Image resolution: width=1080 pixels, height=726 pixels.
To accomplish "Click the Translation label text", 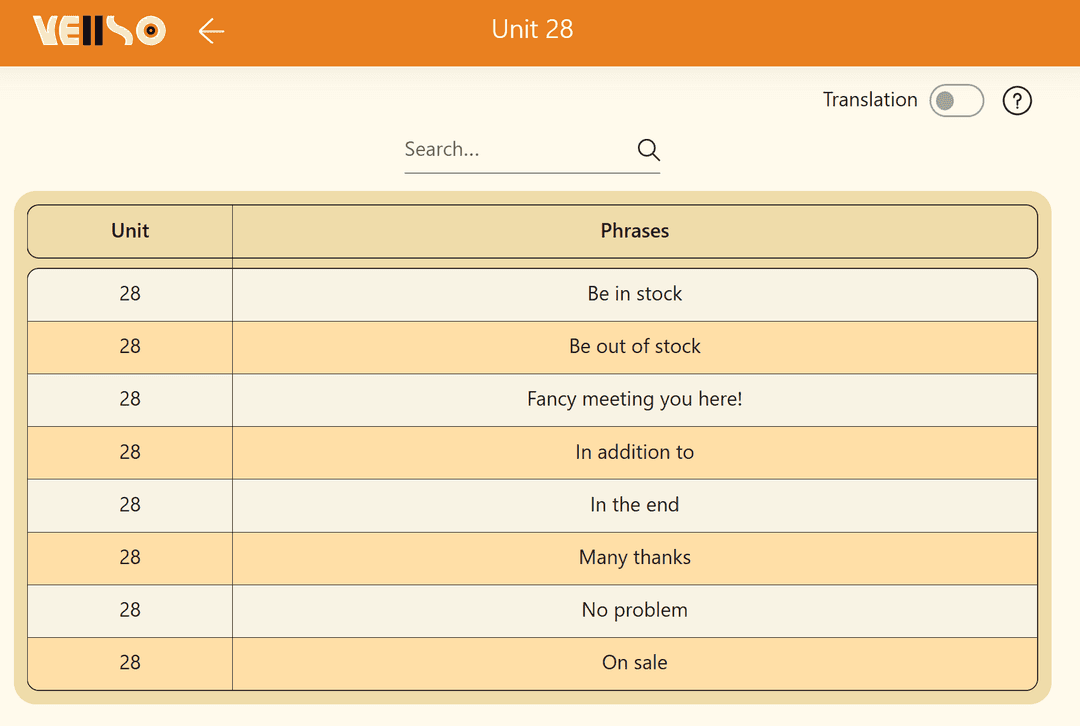I will coord(869,100).
